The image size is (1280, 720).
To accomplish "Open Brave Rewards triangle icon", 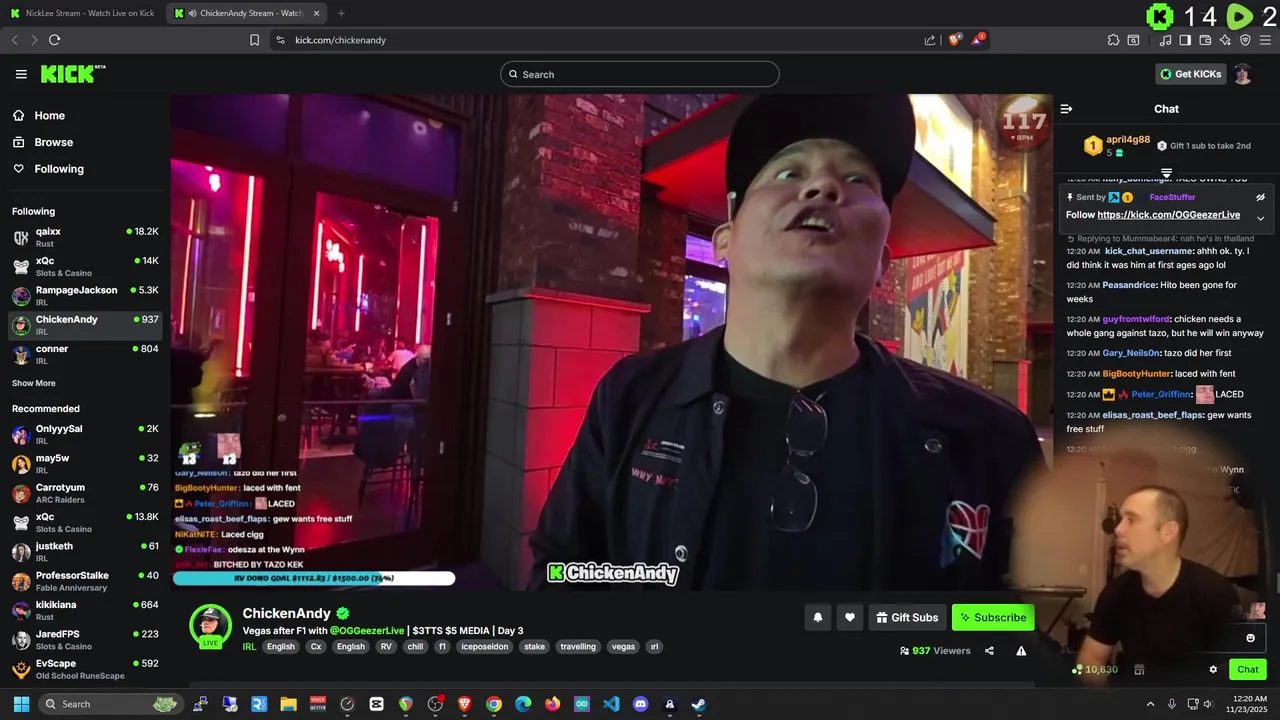I will (978, 40).
